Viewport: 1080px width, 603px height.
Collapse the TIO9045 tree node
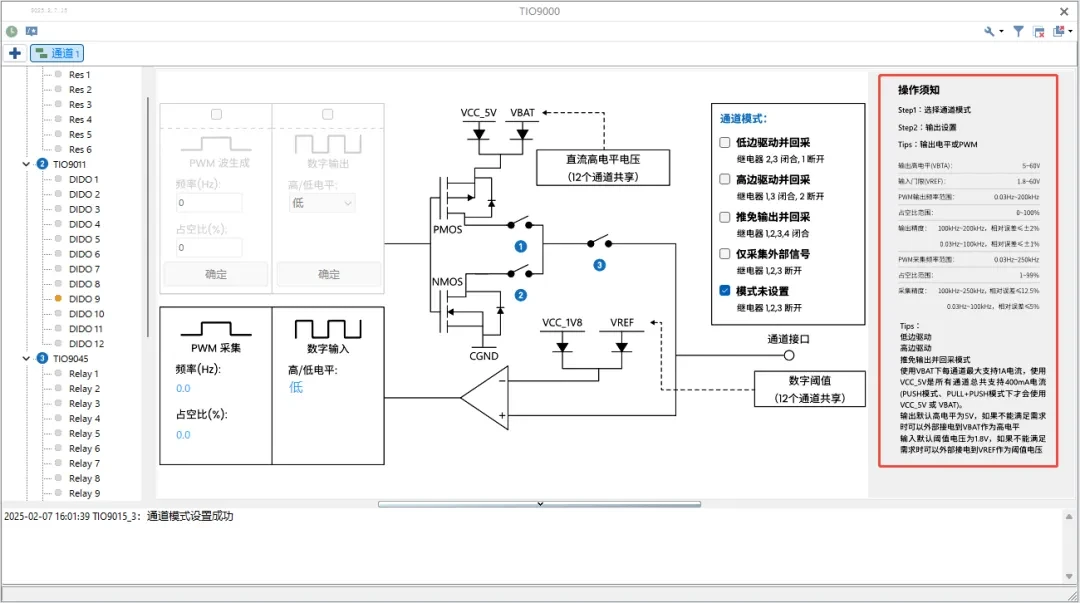26,358
